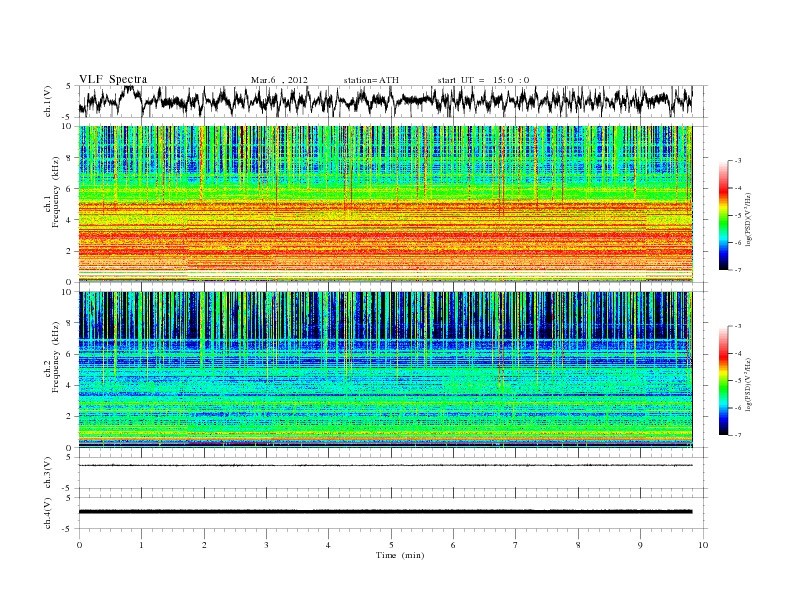This screenshot has height=612, width=792.
Task: Click the "-5" tick on upper colorbar
Action: 738,216
